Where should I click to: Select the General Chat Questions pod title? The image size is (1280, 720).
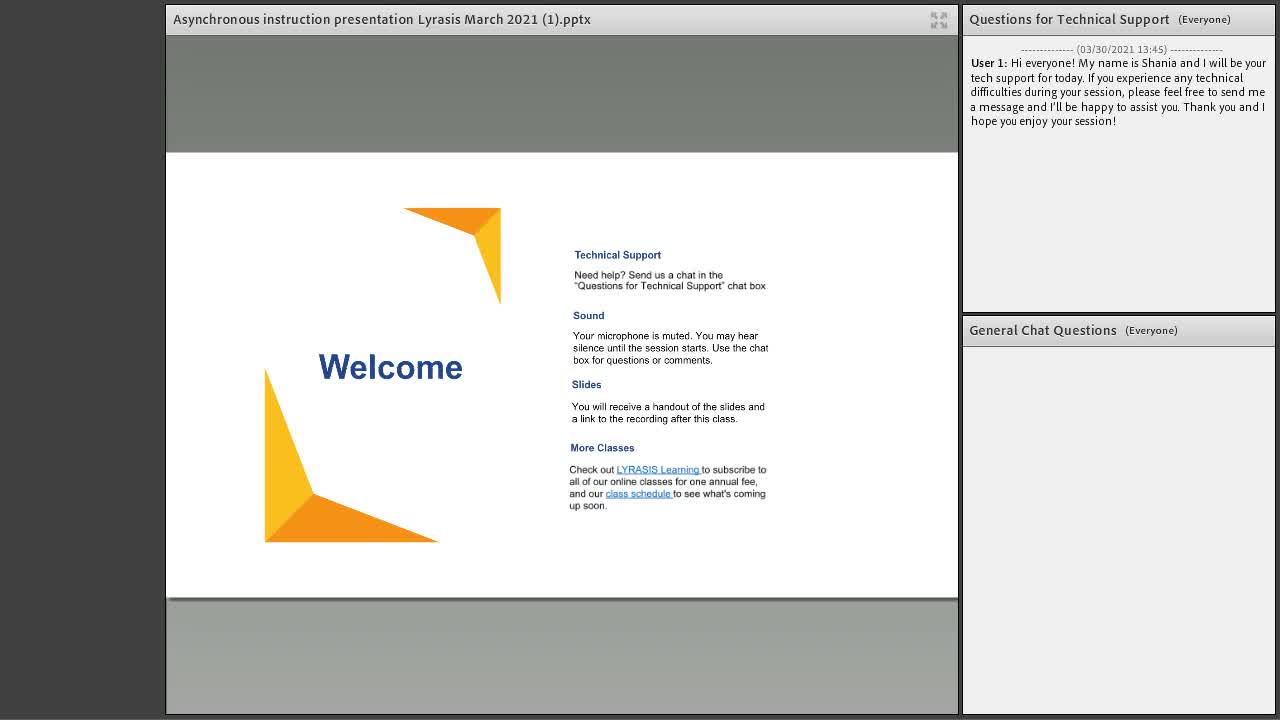point(1042,330)
